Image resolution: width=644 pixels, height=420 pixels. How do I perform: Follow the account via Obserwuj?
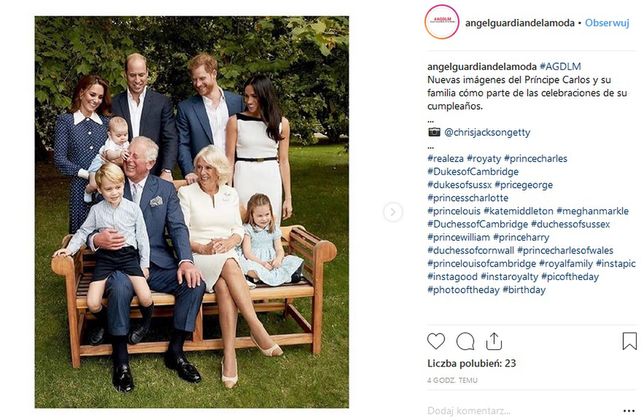point(607,23)
